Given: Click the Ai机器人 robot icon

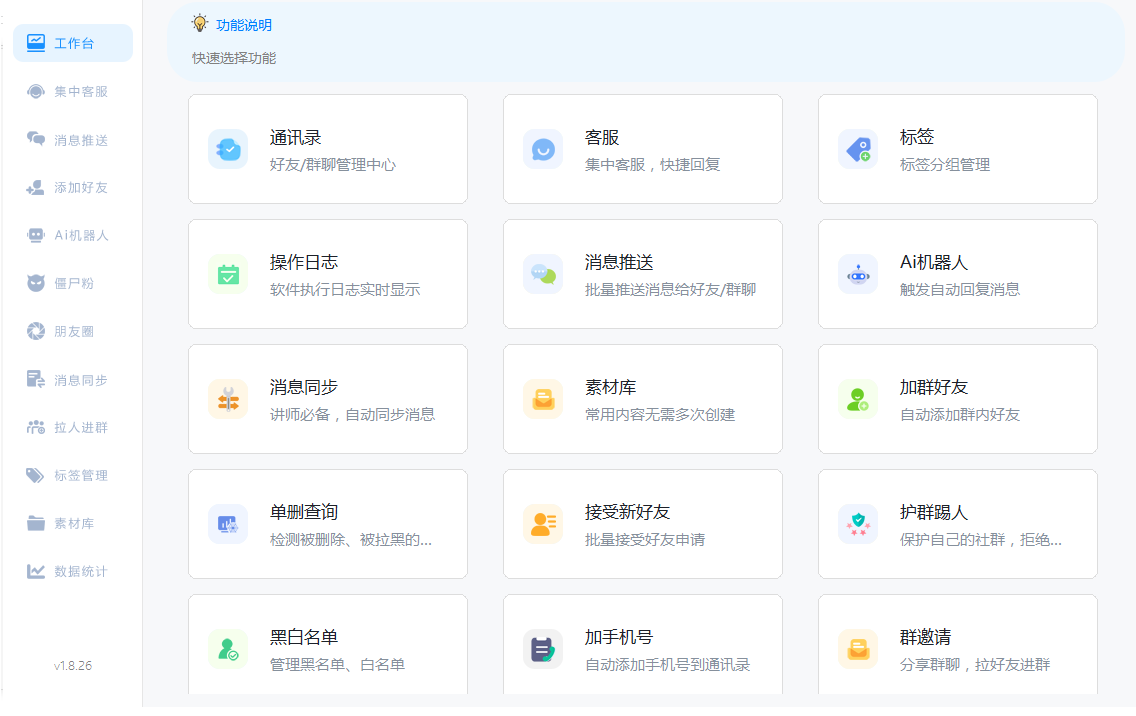Looking at the screenshot, I should [857, 273].
